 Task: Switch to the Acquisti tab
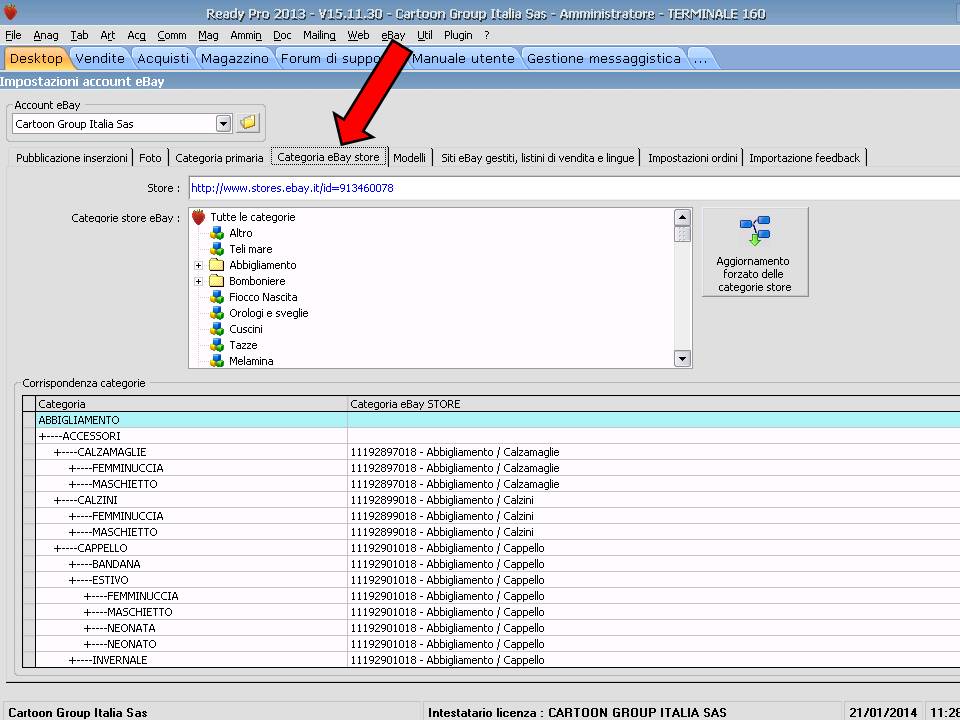tap(163, 59)
